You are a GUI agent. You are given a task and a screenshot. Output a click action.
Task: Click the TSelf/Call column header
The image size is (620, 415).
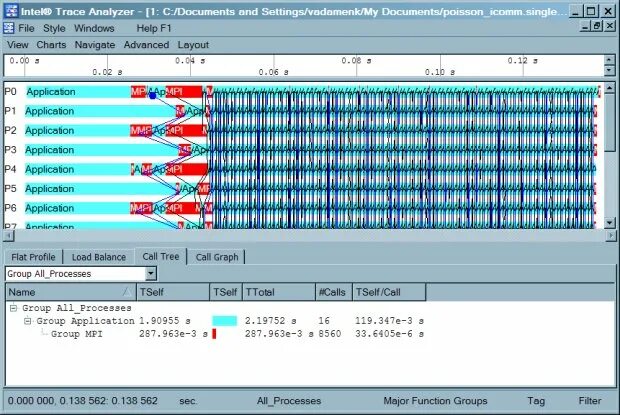coord(389,292)
